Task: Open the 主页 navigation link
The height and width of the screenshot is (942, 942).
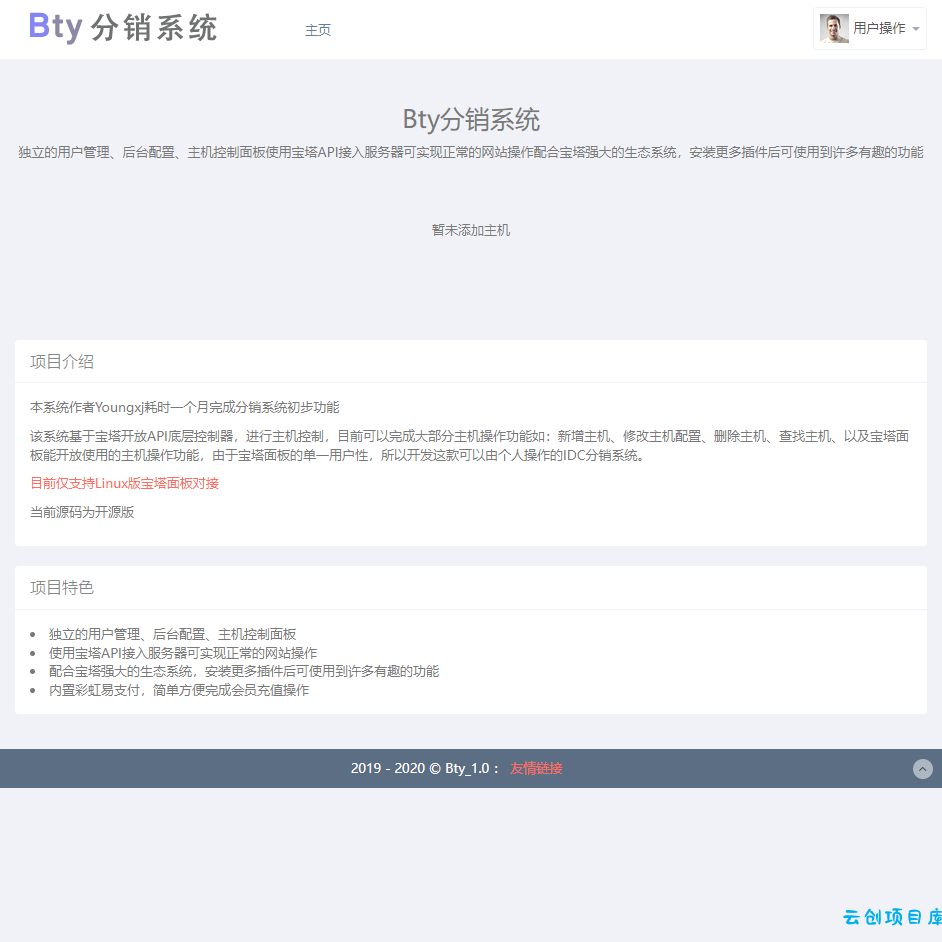Action: pos(318,30)
